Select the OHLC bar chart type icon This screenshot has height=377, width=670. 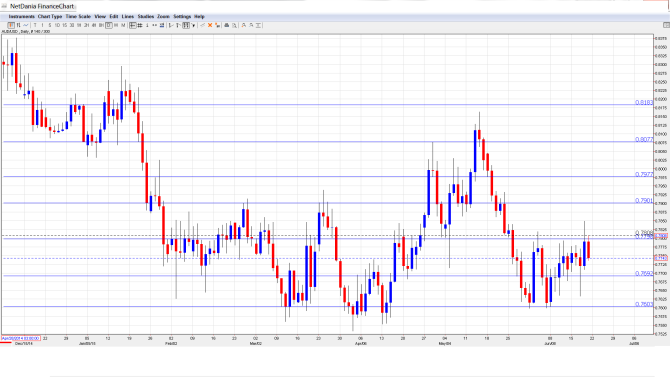pos(18,26)
